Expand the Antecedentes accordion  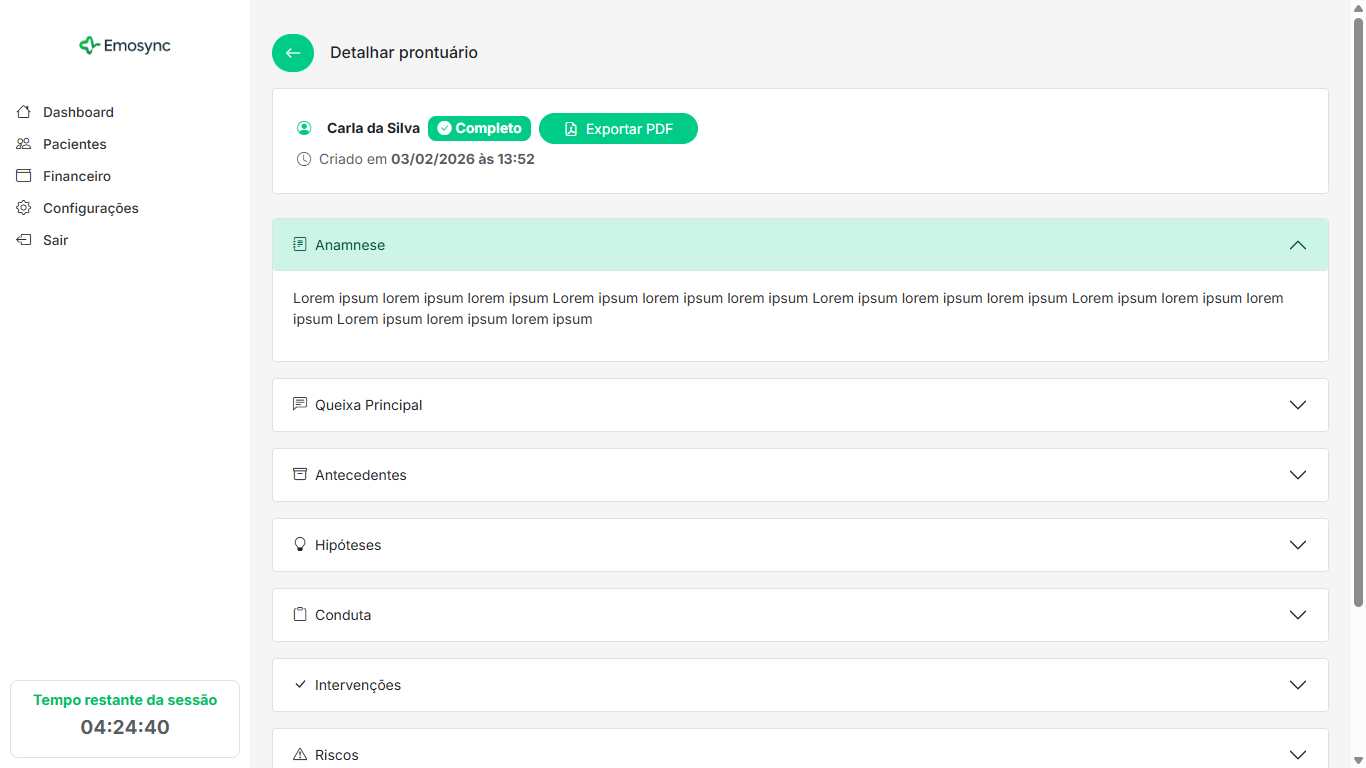pyautogui.click(x=800, y=475)
